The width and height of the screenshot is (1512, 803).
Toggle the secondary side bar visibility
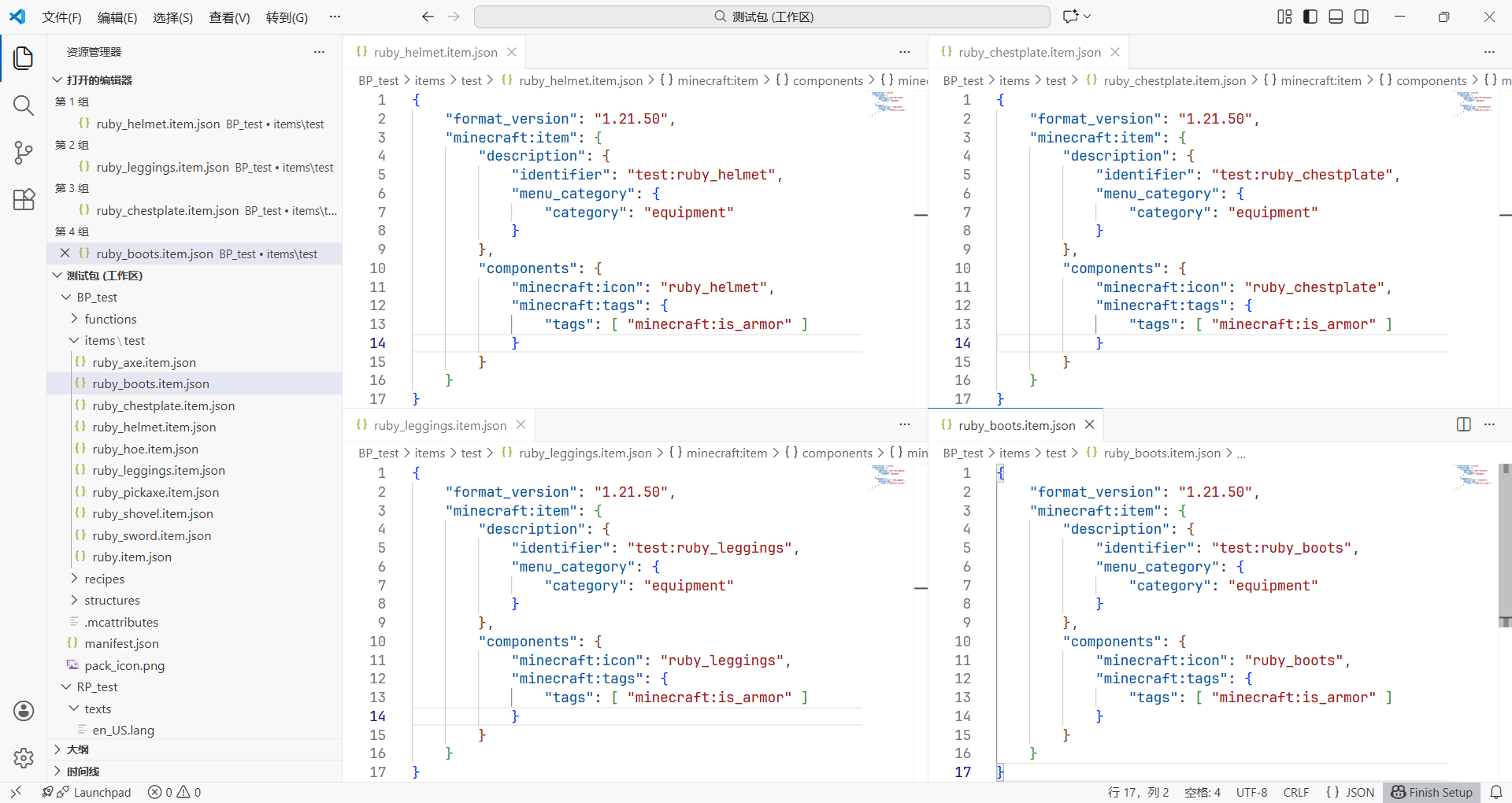click(x=1362, y=17)
